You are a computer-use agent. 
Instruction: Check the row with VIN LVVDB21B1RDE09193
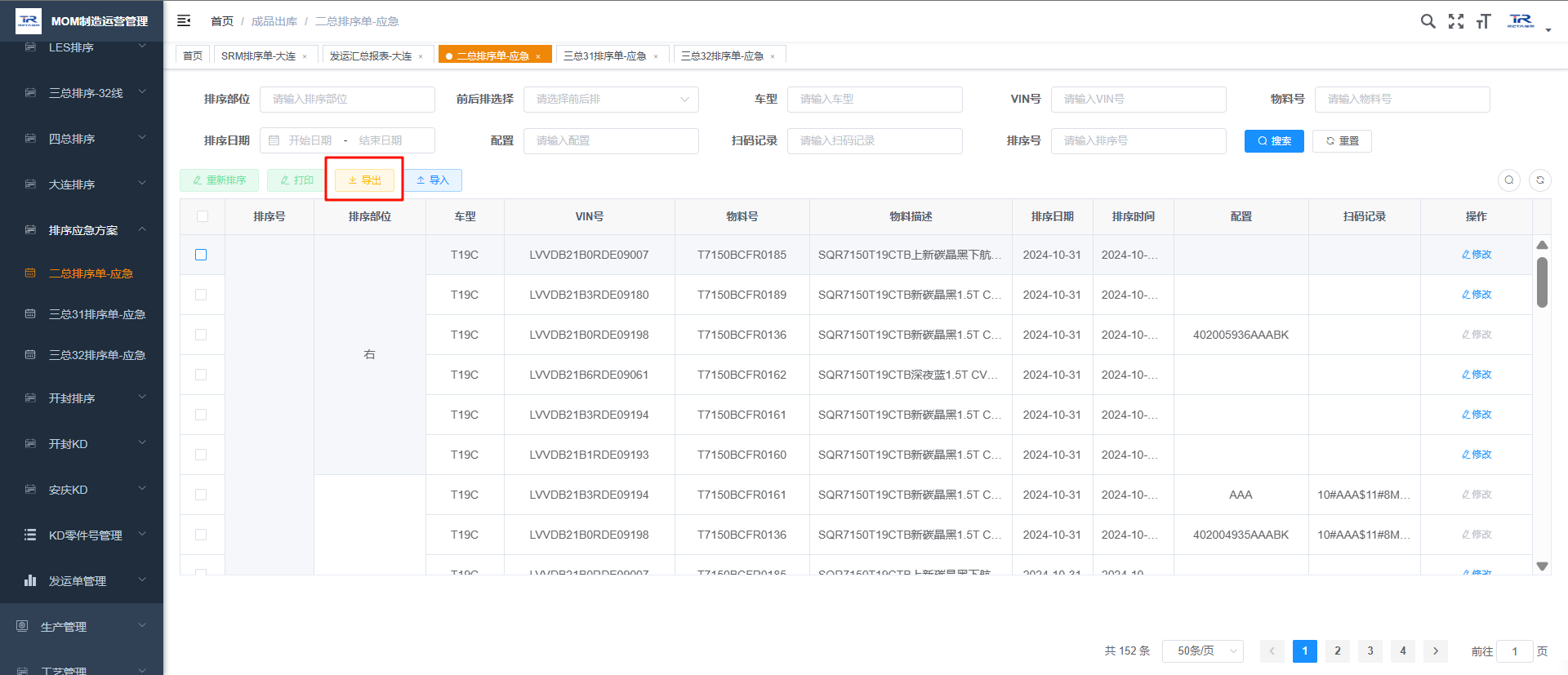pos(201,455)
